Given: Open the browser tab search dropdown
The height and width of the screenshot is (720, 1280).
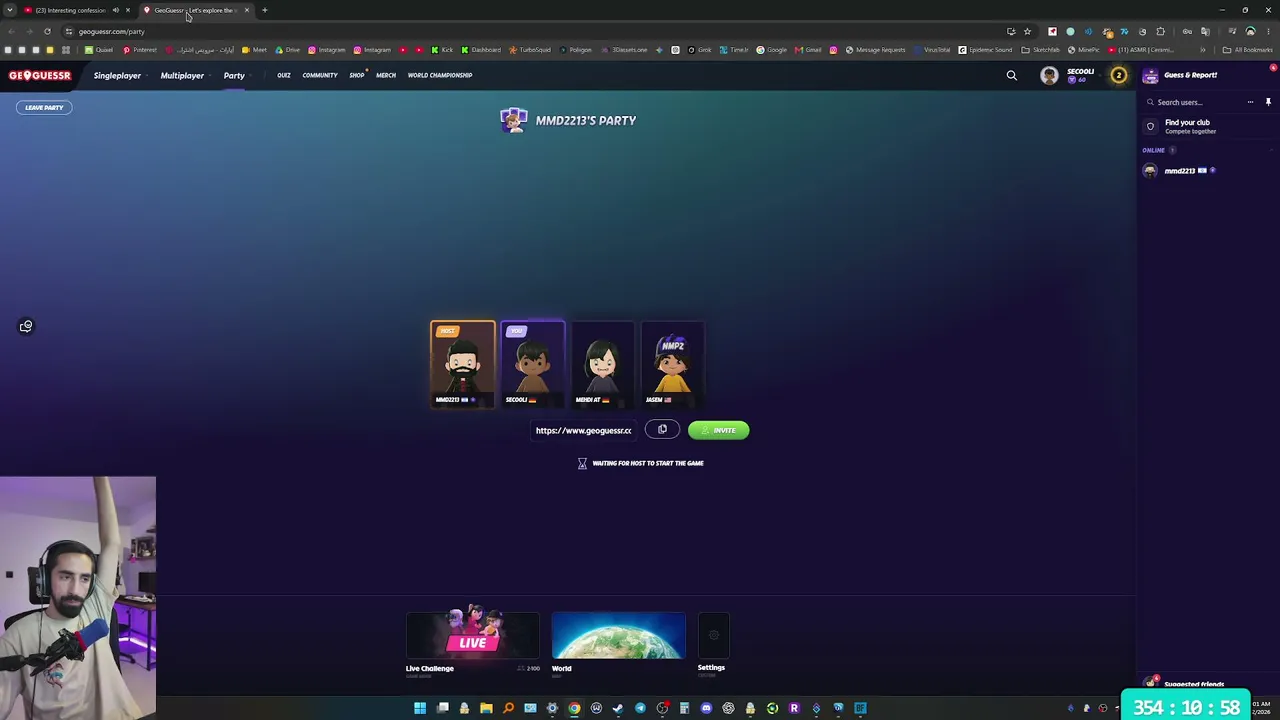Looking at the screenshot, I should [x=9, y=10].
